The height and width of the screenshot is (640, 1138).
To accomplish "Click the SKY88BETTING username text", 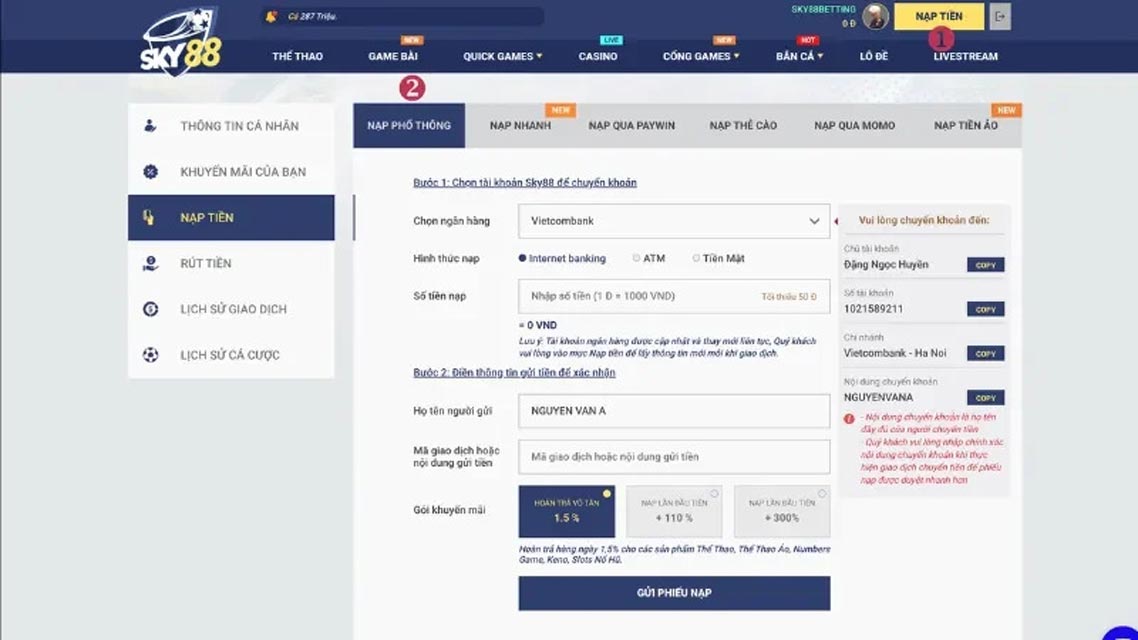I will (x=823, y=9).
